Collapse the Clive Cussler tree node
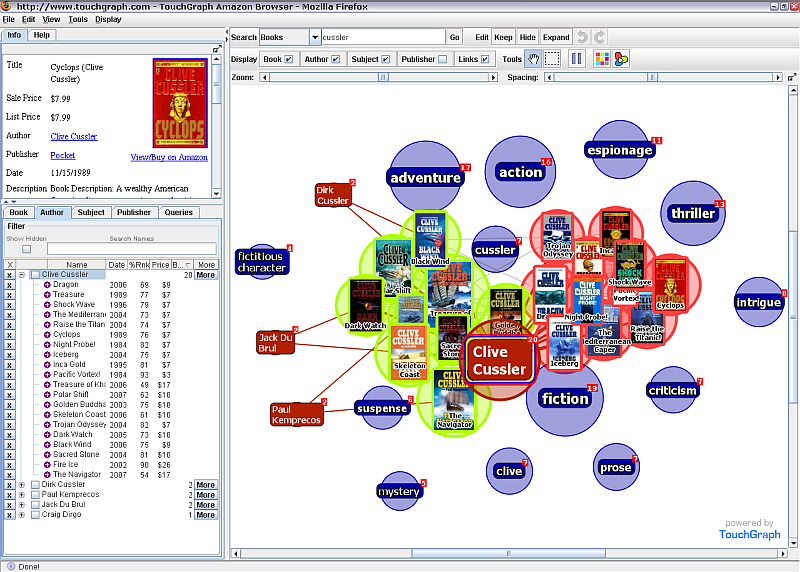 click(x=22, y=275)
